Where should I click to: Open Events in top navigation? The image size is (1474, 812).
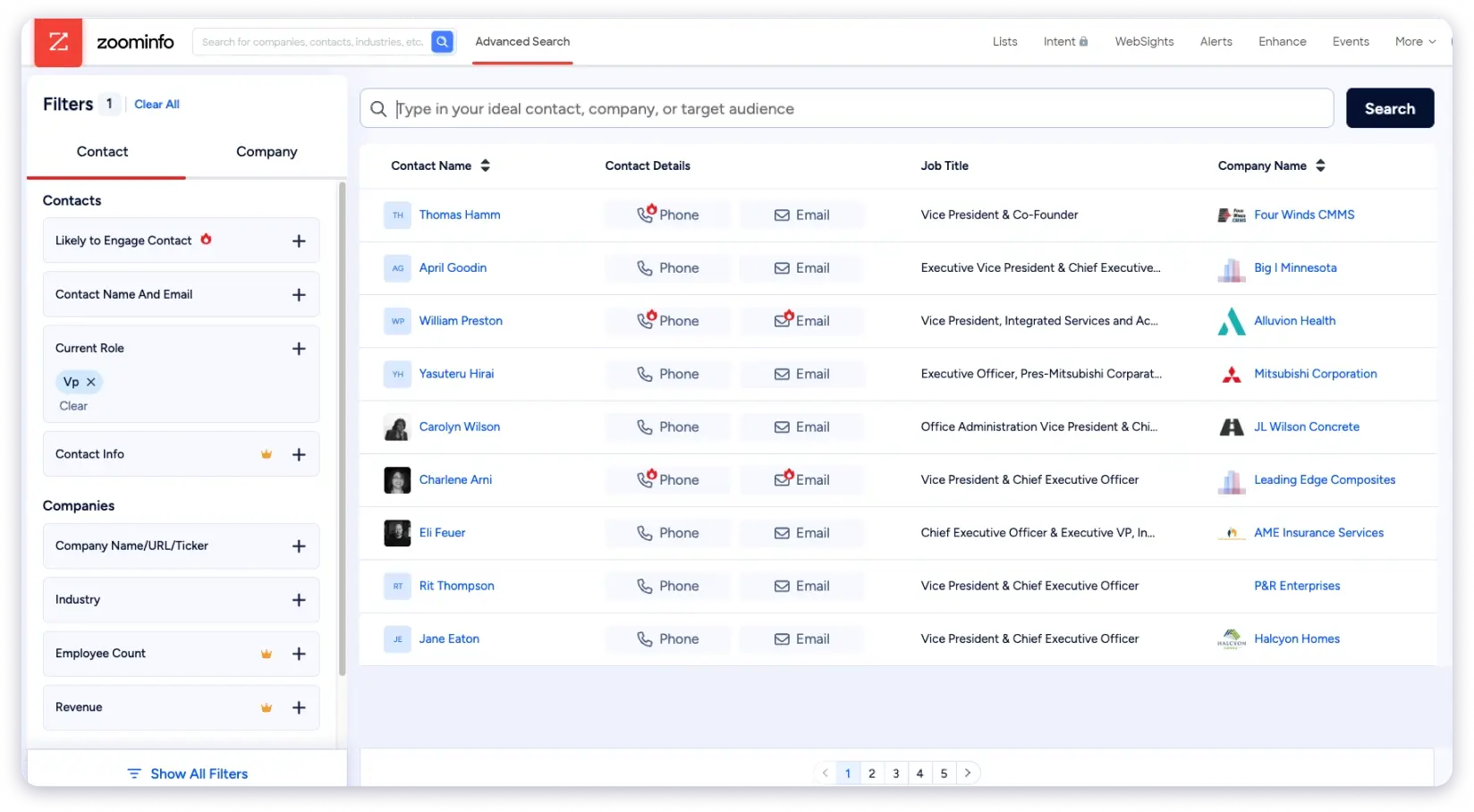[1351, 42]
